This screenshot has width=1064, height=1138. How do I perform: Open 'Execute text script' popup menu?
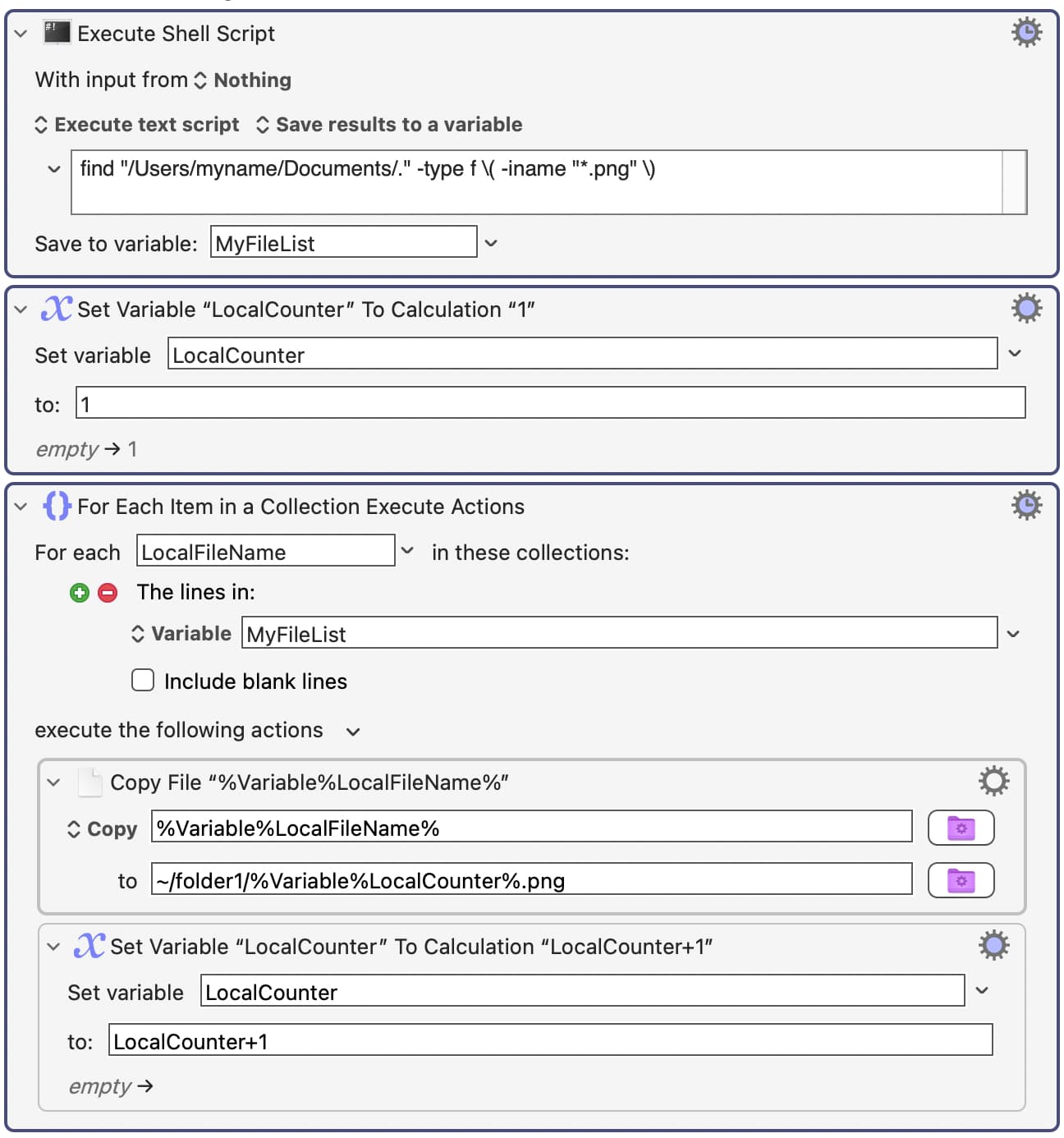pos(137,125)
